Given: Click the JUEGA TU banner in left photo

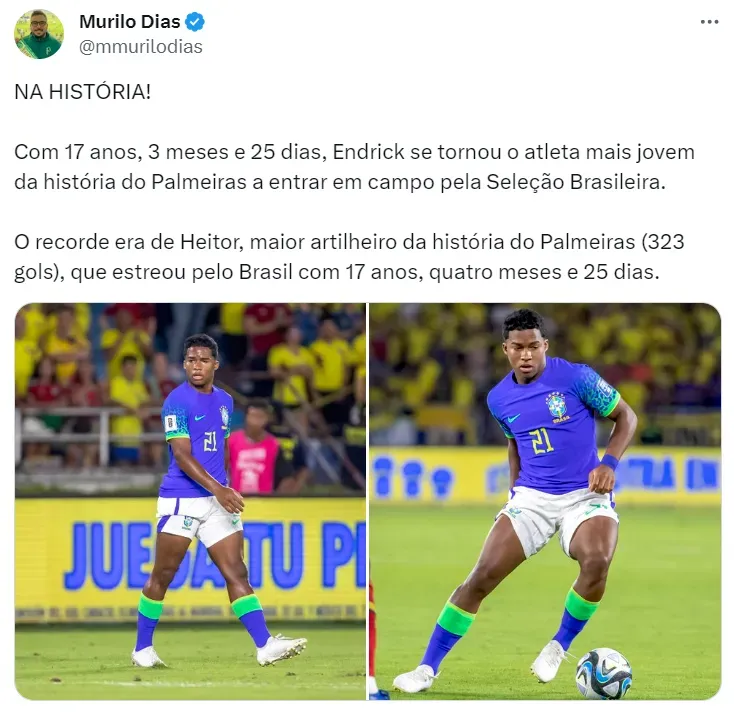Looking at the screenshot, I should point(213,556).
